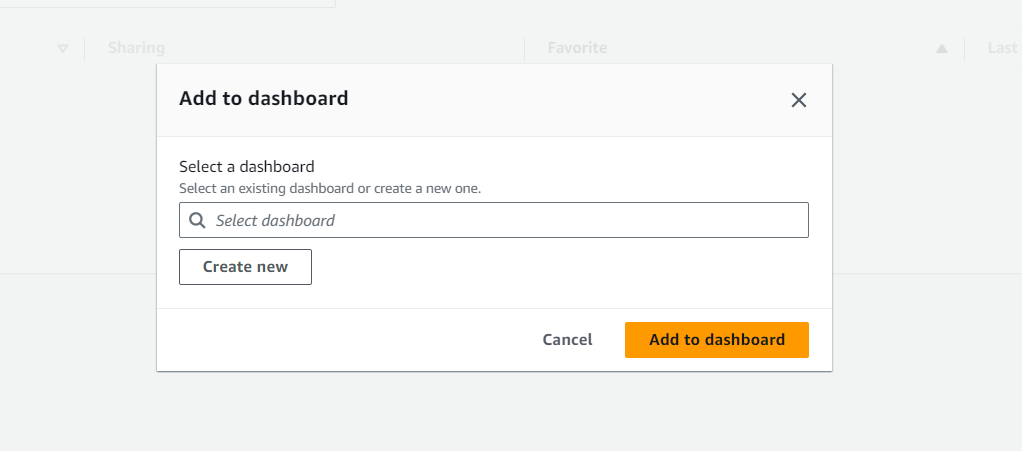Sort by the Sharing column header

[136, 48]
